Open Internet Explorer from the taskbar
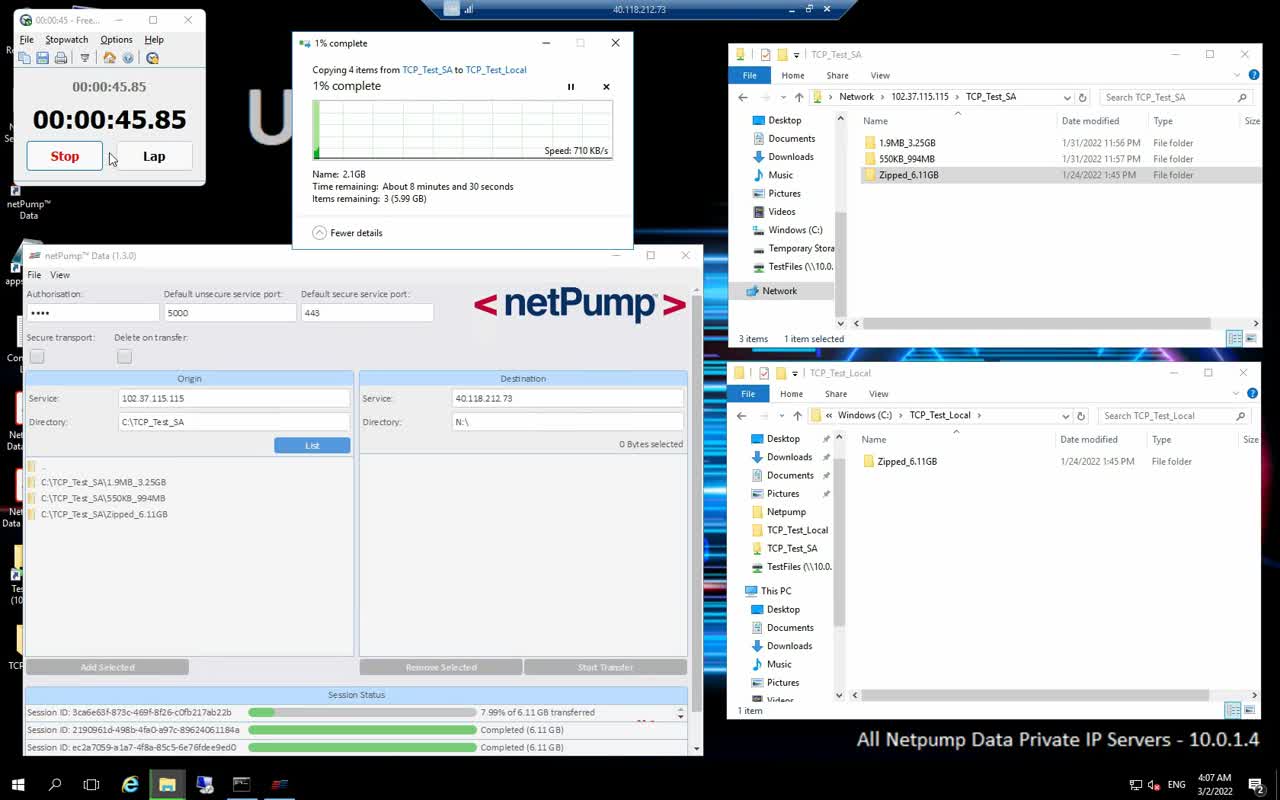Screen dimensions: 1280x800 click(130, 785)
